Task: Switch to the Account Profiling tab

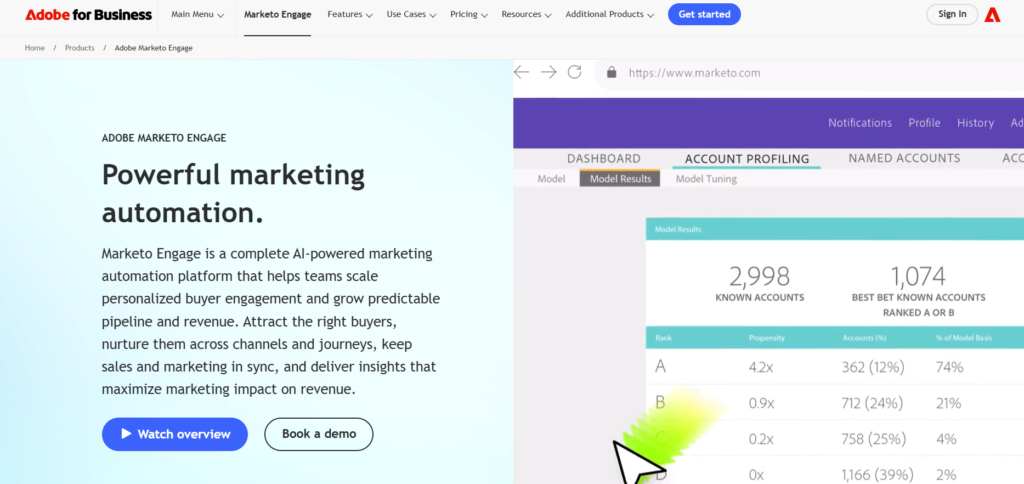Action: (746, 158)
